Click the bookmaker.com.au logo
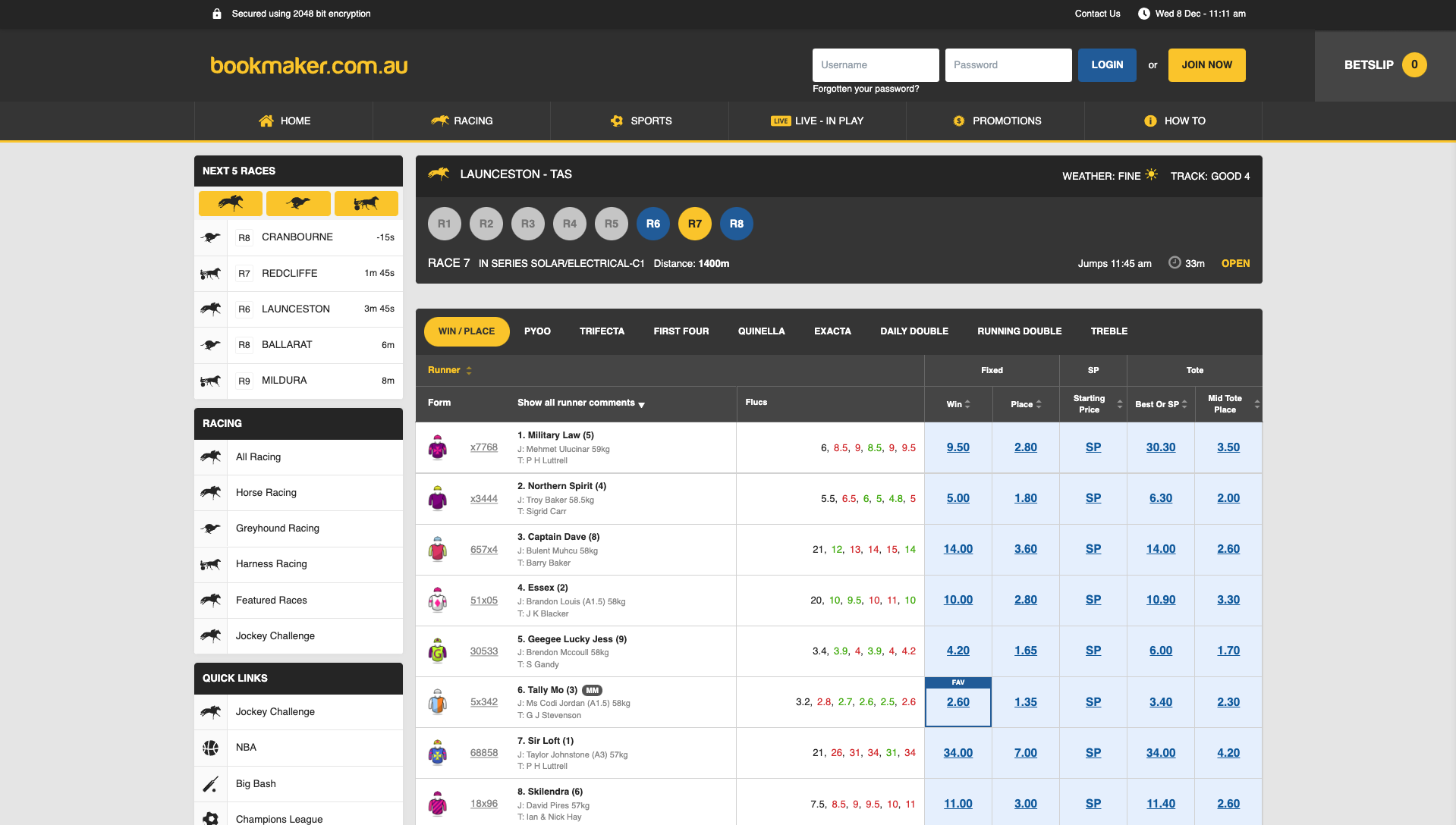This screenshot has width=1456, height=825. [x=309, y=65]
